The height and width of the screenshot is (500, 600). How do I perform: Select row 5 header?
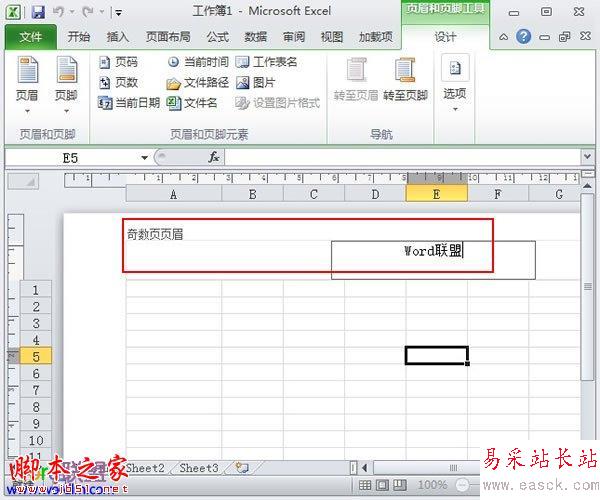coord(36,357)
